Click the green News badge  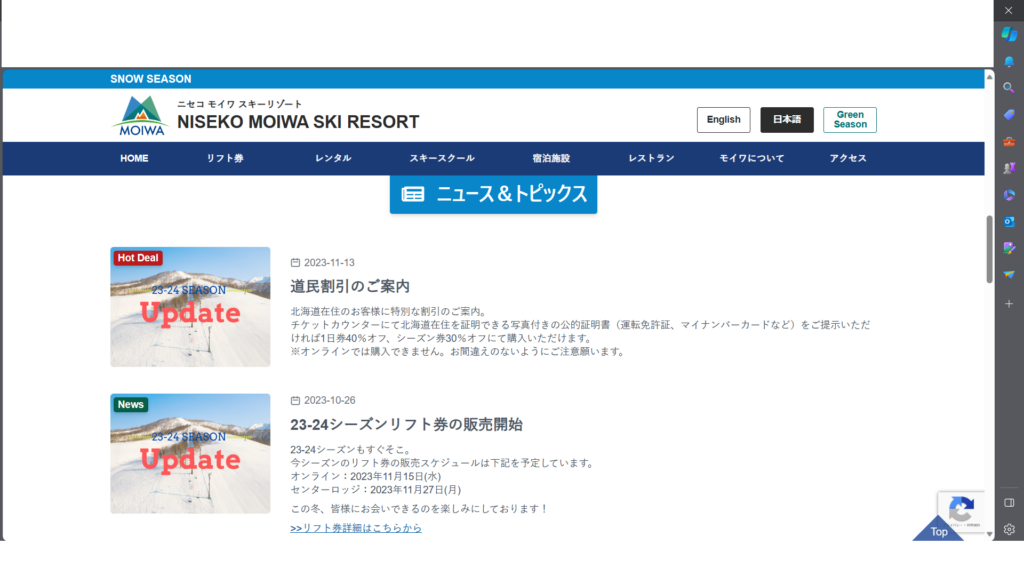[131, 405]
